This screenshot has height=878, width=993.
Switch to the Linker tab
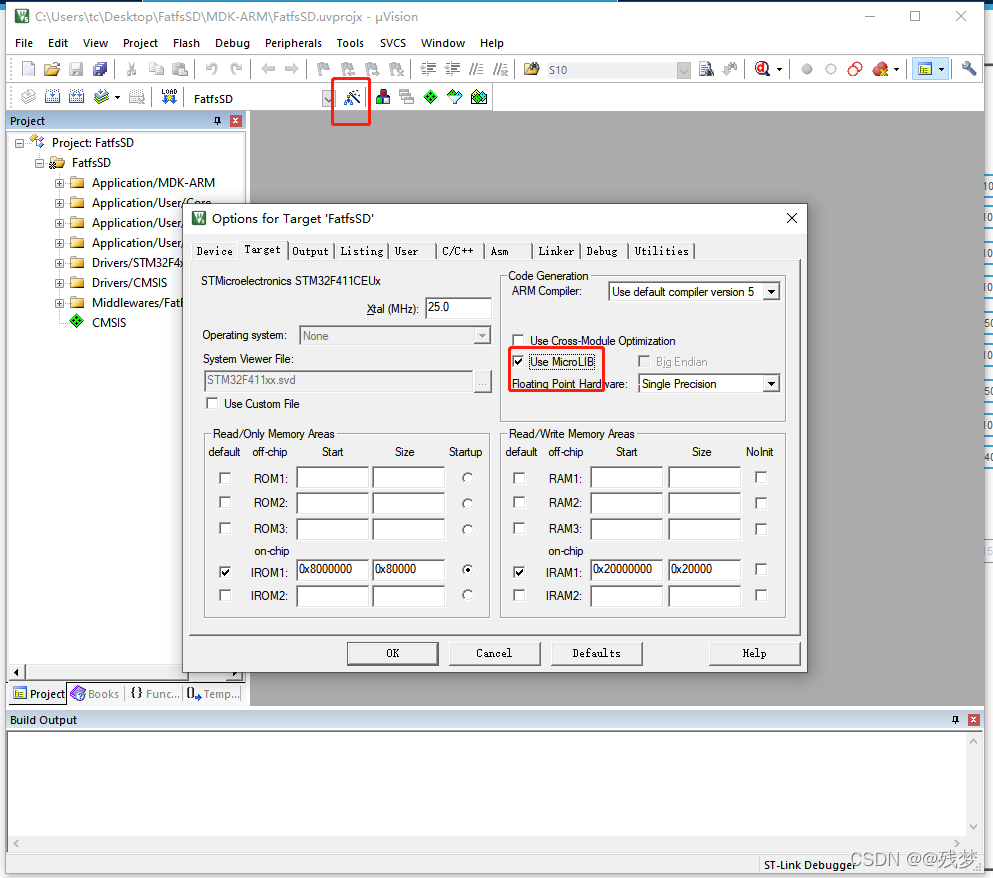pyautogui.click(x=556, y=251)
